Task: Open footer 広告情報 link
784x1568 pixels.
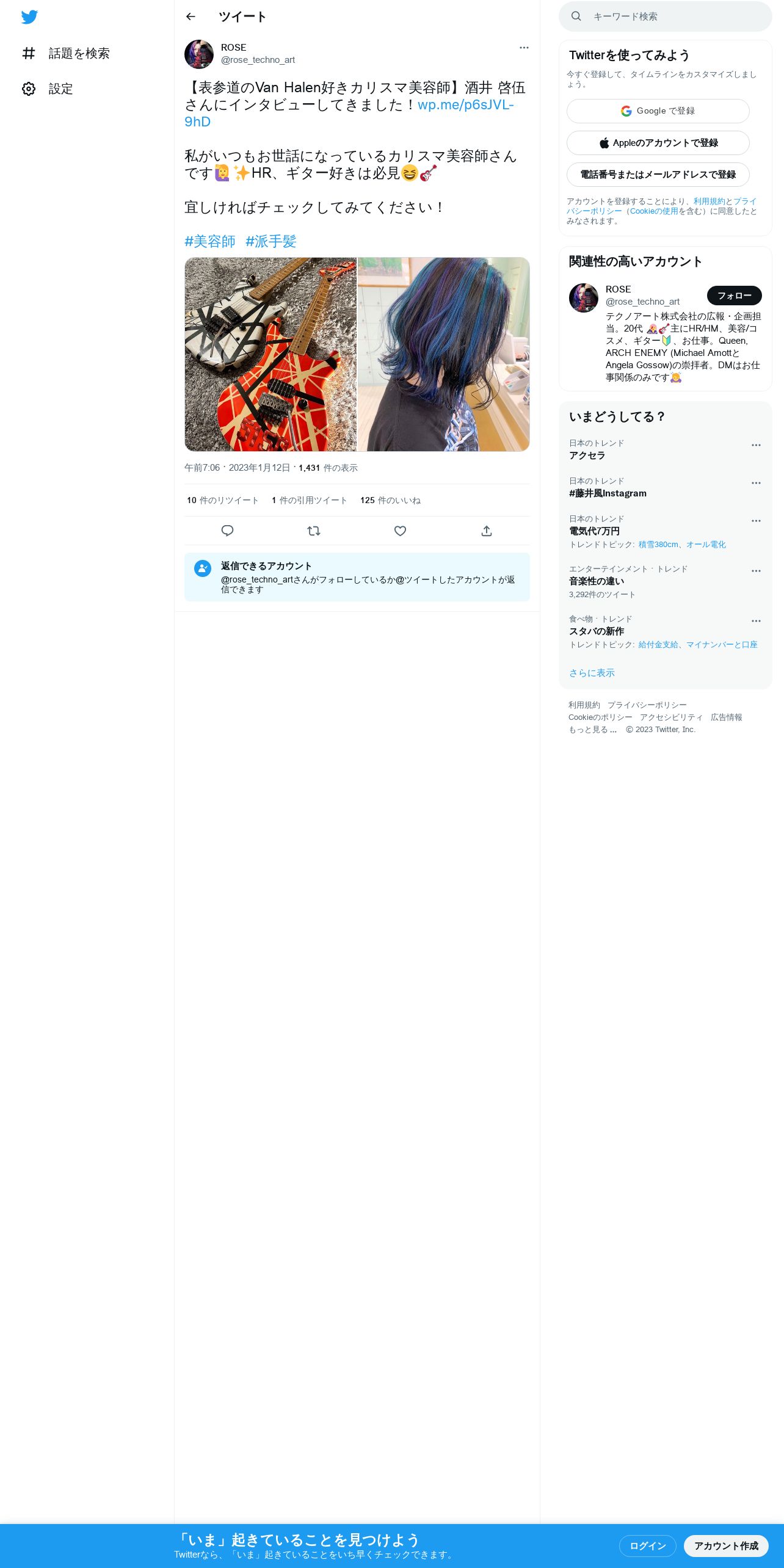Action: click(x=726, y=717)
